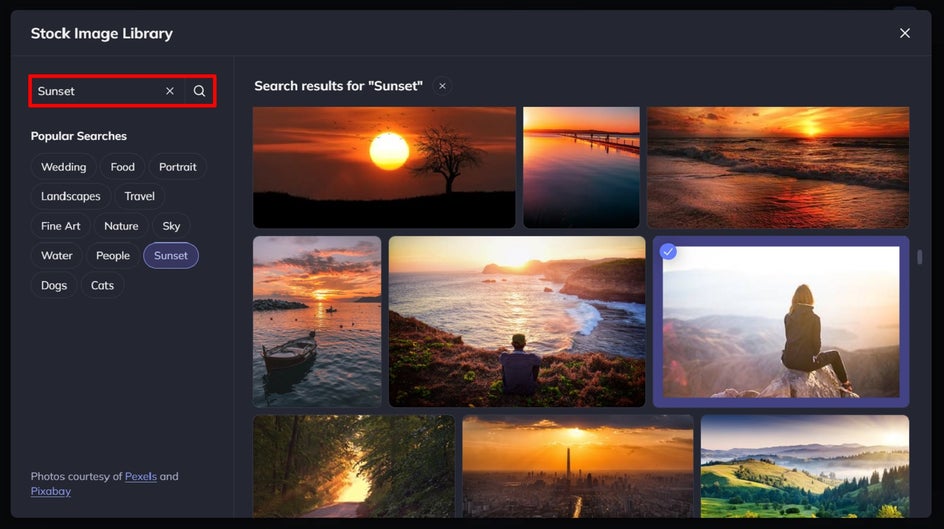
Task: Select the Wedding popular search tag
Action: [x=63, y=167]
